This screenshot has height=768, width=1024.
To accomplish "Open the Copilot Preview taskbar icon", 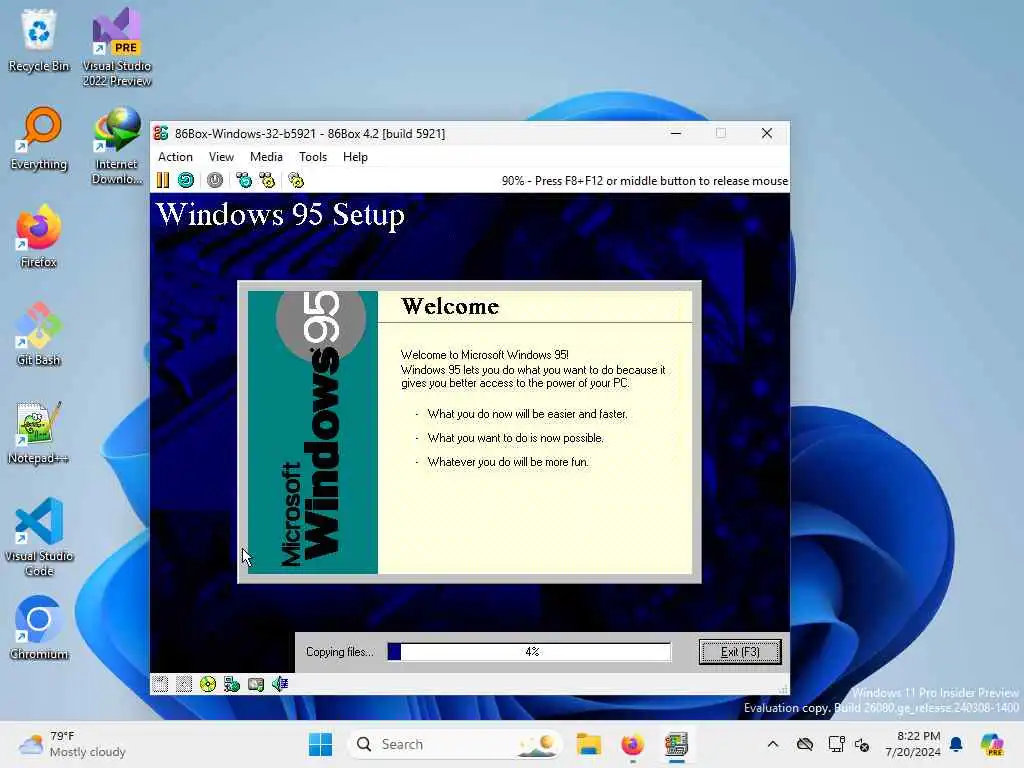I will tap(992, 744).
